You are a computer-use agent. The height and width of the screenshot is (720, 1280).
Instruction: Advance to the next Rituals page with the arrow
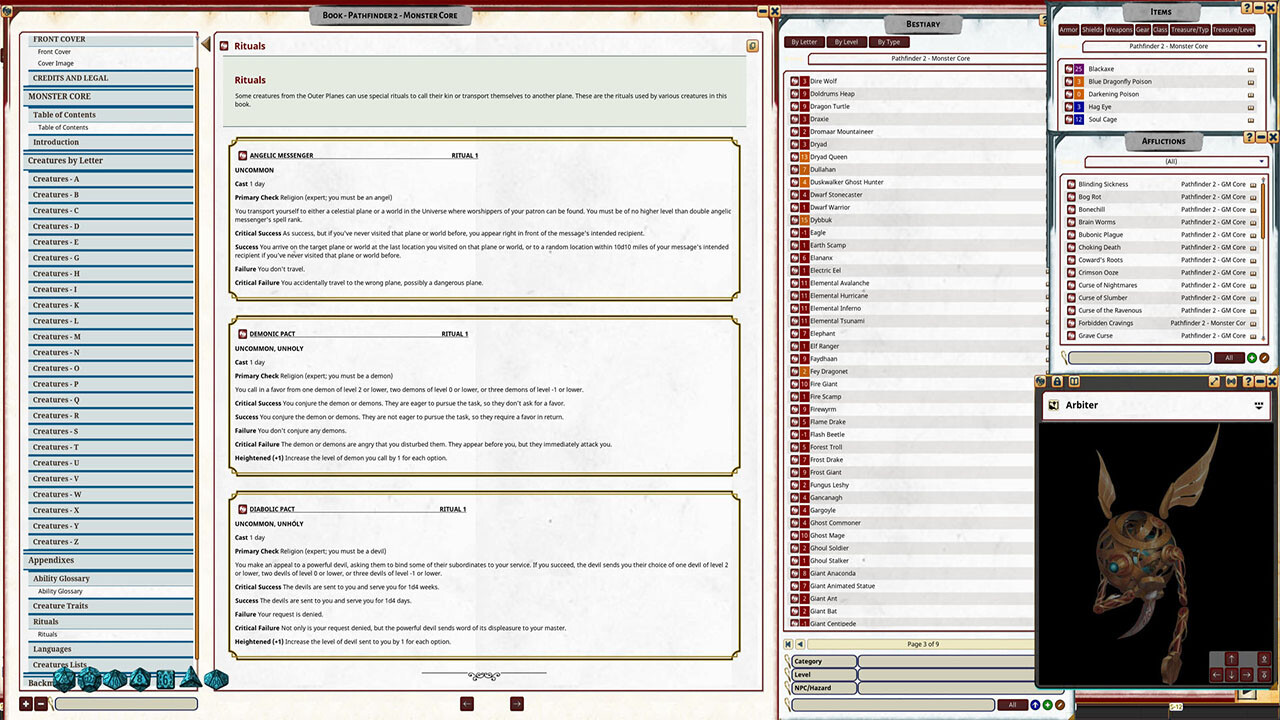coord(516,704)
